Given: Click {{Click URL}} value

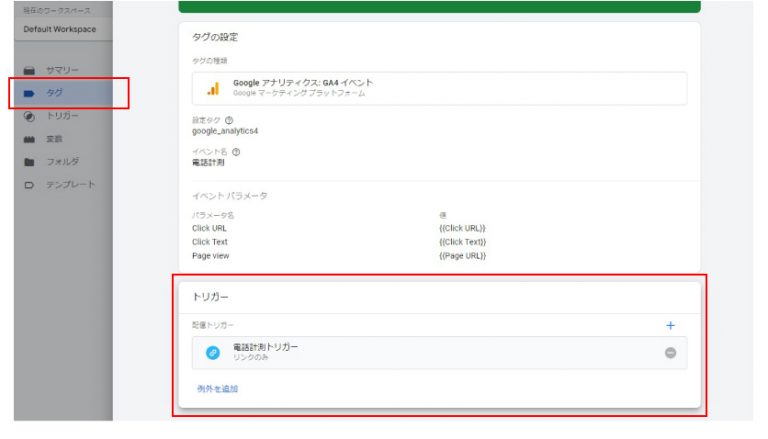Looking at the screenshot, I should tap(462, 228).
